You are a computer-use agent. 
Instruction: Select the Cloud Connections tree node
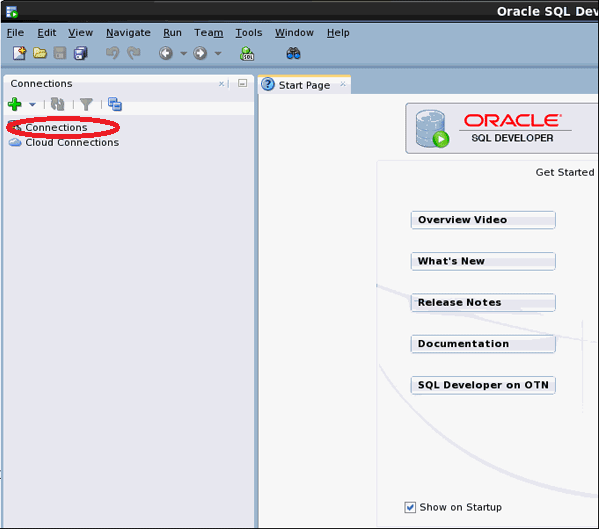pos(72,142)
